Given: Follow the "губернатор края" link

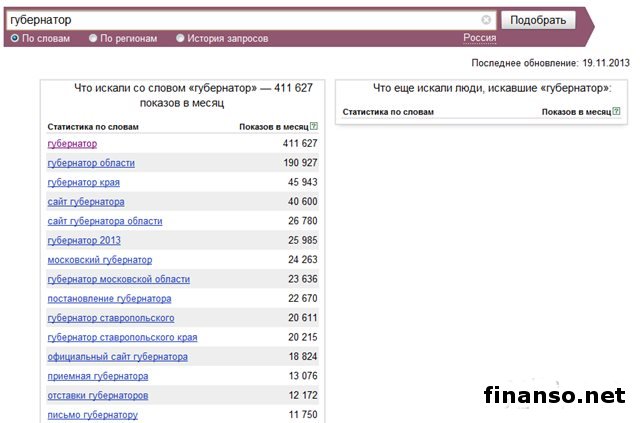Looking at the screenshot, I should coord(83,182).
